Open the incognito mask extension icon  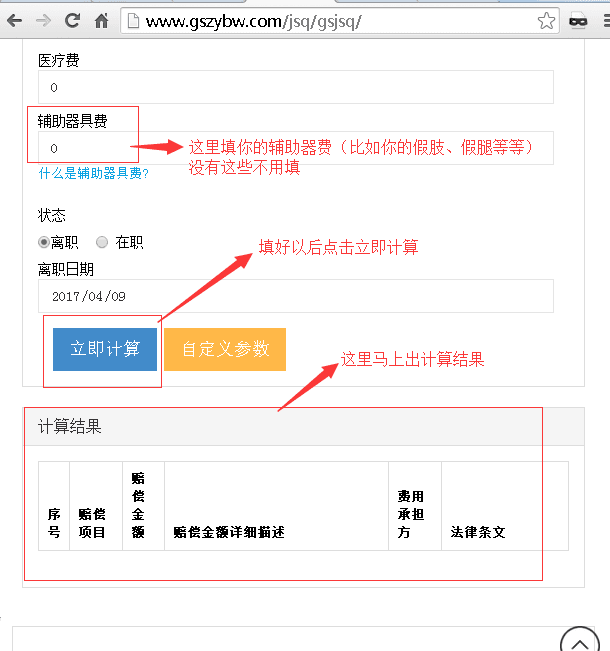point(578,20)
